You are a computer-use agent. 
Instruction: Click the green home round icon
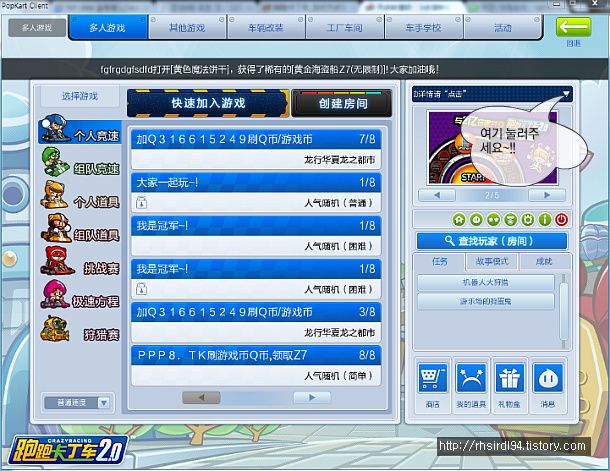(x=459, y=220)
